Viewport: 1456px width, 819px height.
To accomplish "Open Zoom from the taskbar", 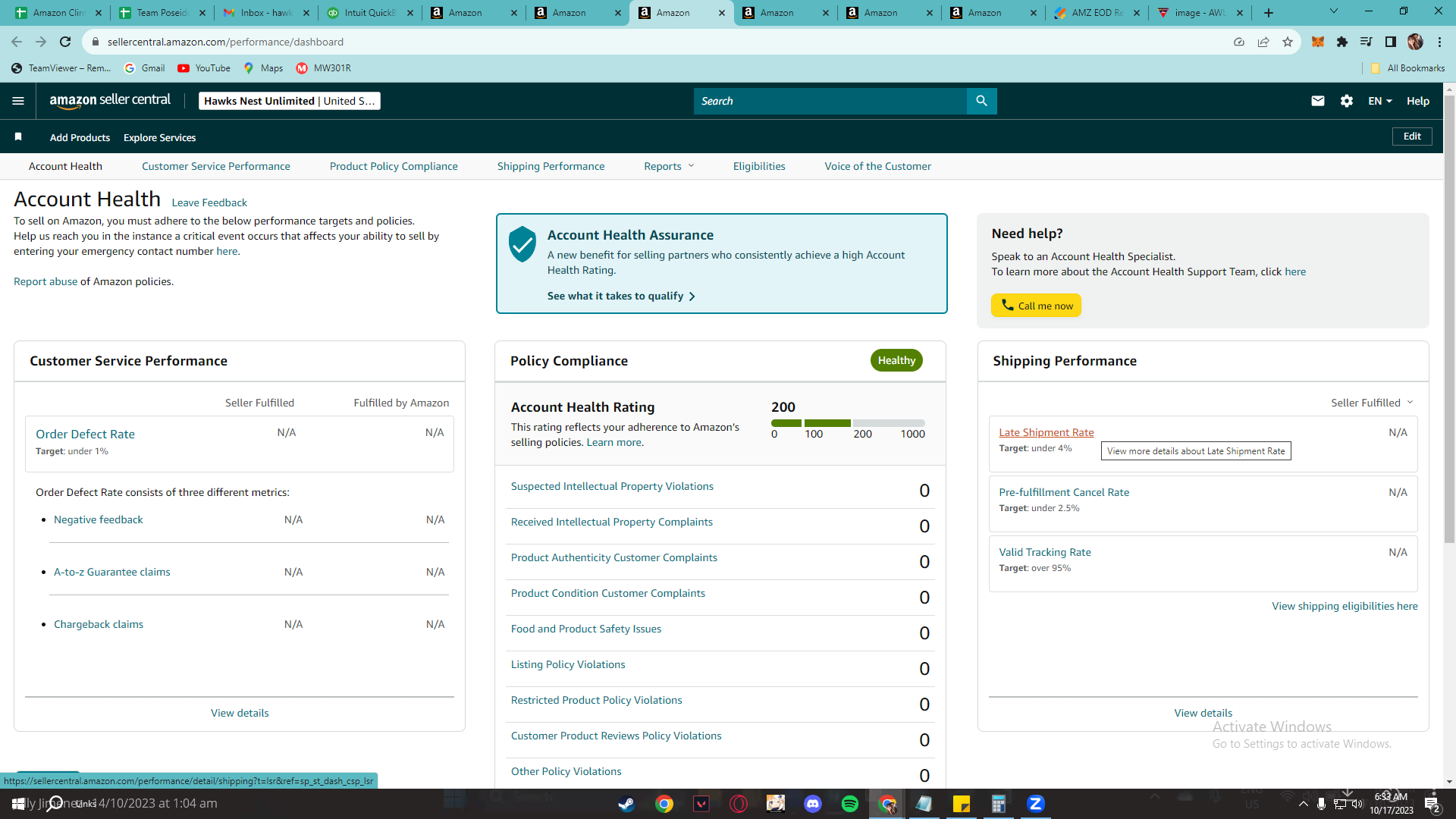I will click(x=1036, y=804).
